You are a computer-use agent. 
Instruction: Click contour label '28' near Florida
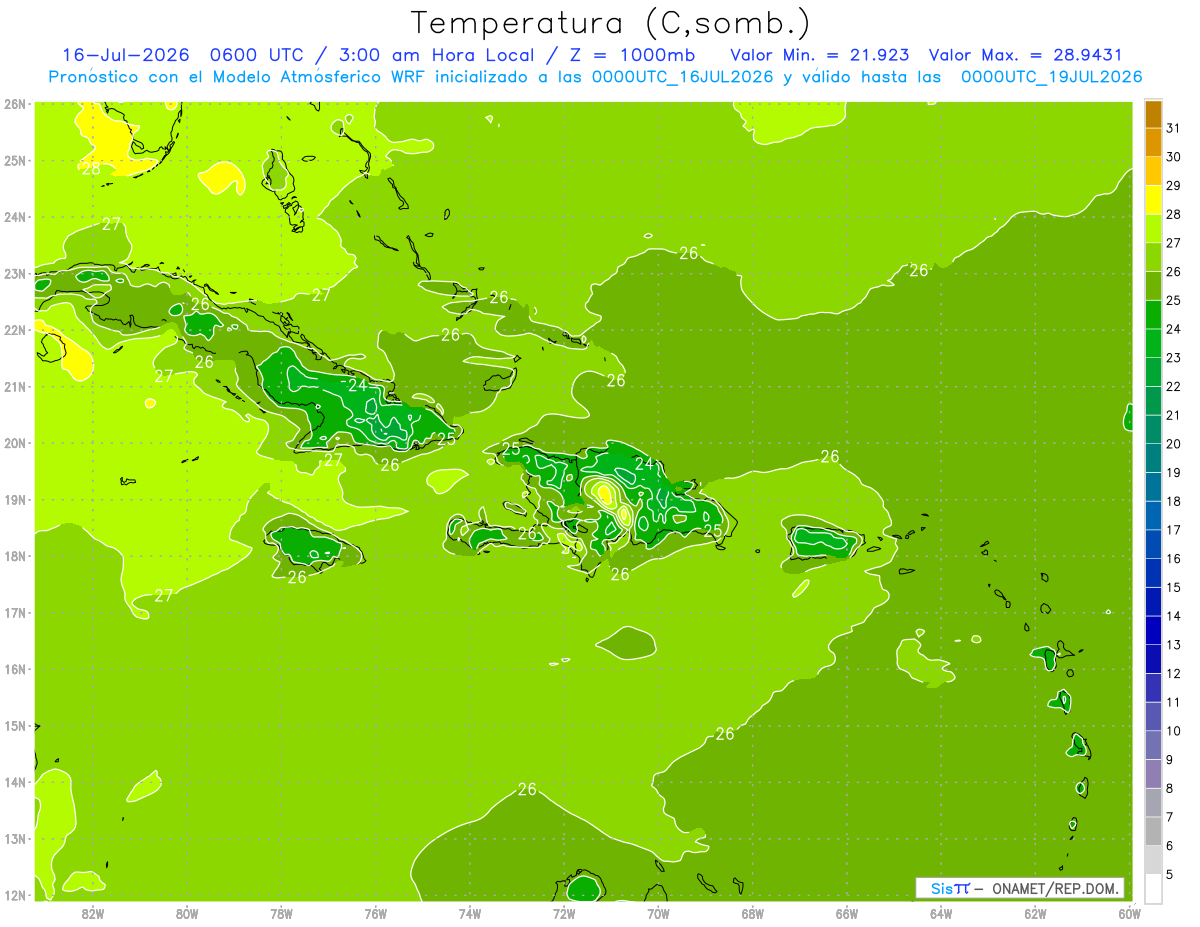coord(91,168)
